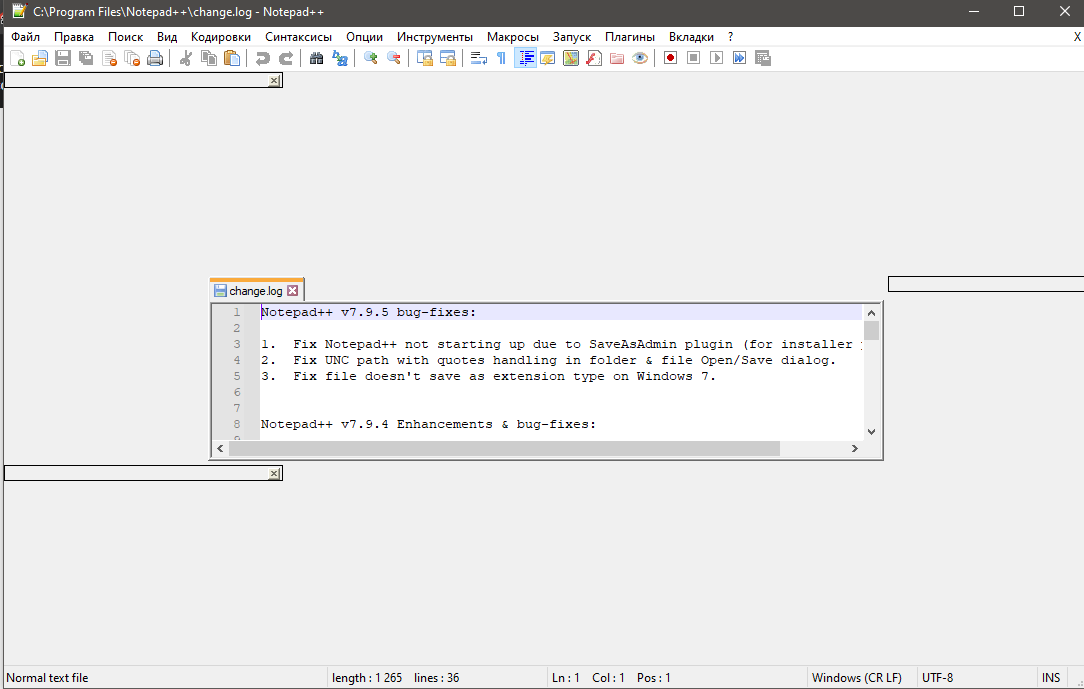Toggle display of all characters
This screenshot has height=689, width=1084.
point(500,57)
